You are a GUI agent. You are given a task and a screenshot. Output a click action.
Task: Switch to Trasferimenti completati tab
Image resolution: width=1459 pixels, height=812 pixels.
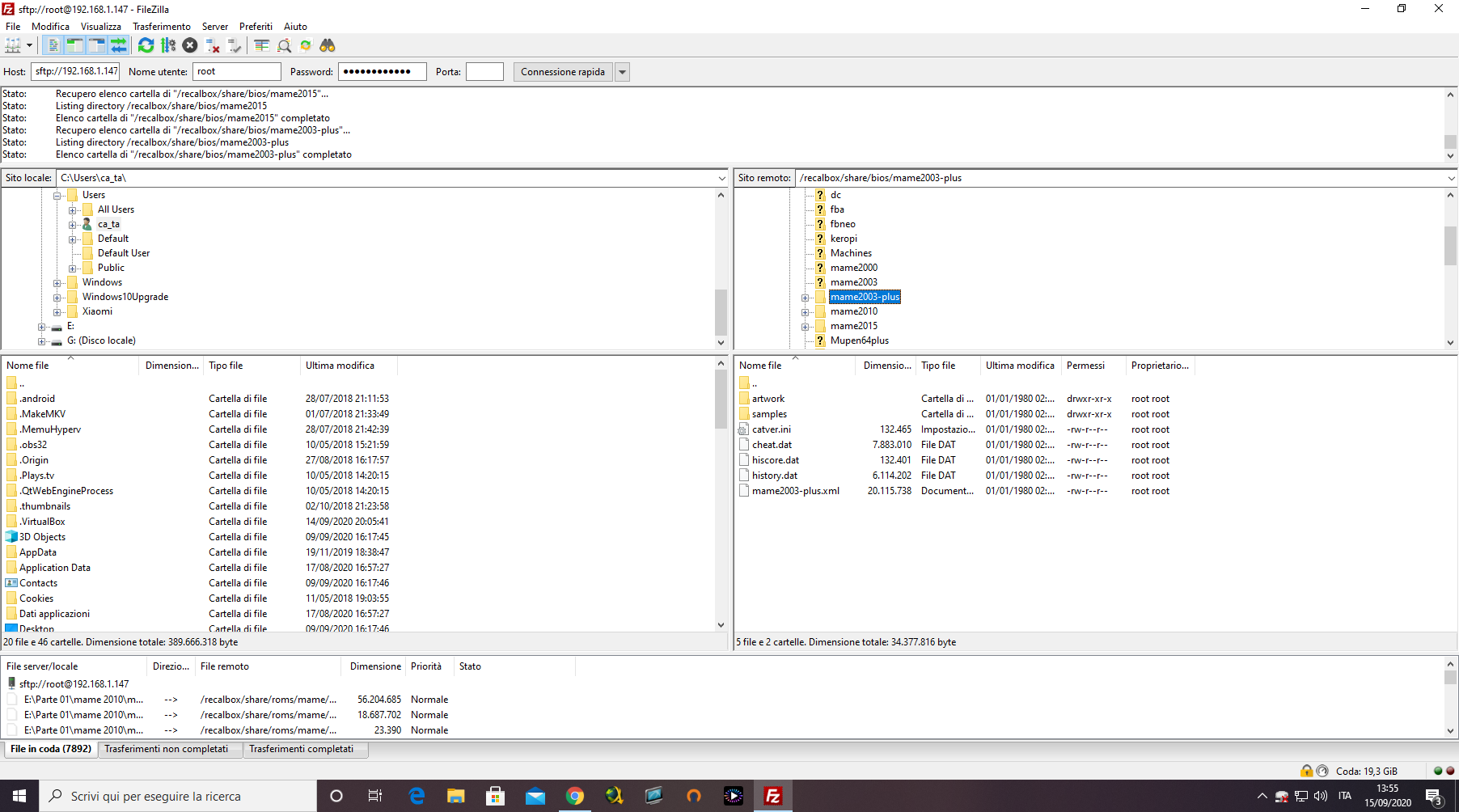(305, 749)
